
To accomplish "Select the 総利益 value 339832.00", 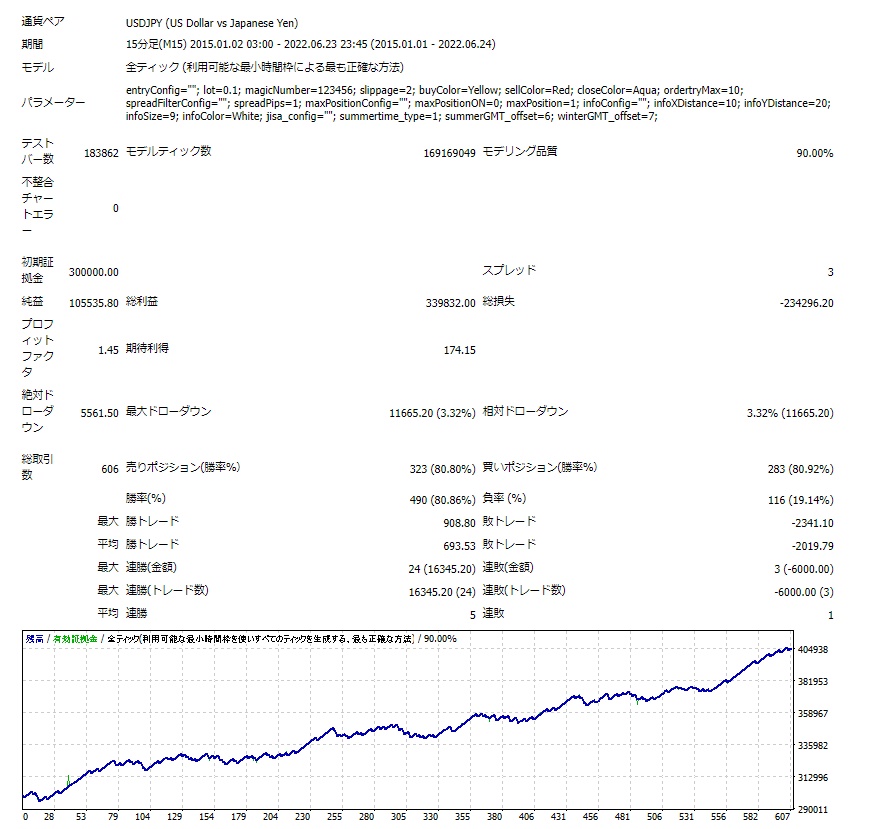I will [x=449, y=302].
